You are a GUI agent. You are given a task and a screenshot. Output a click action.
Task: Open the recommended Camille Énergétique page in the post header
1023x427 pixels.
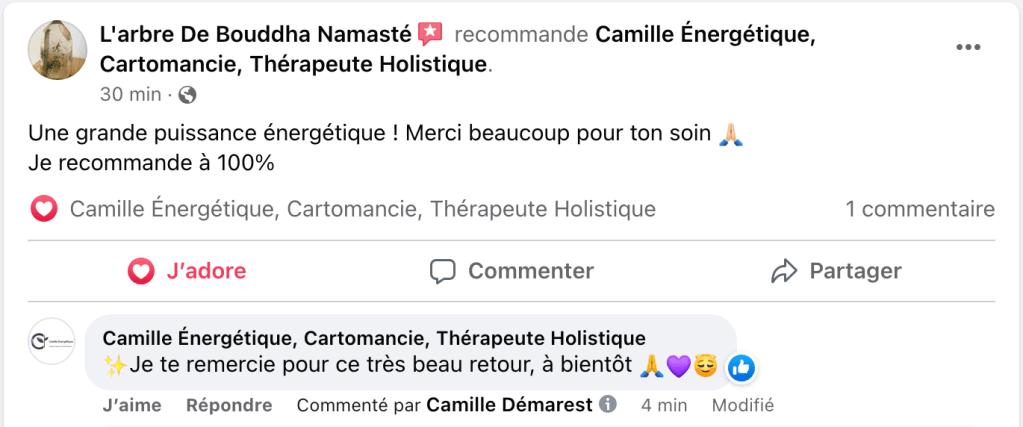tap(704, 35)
